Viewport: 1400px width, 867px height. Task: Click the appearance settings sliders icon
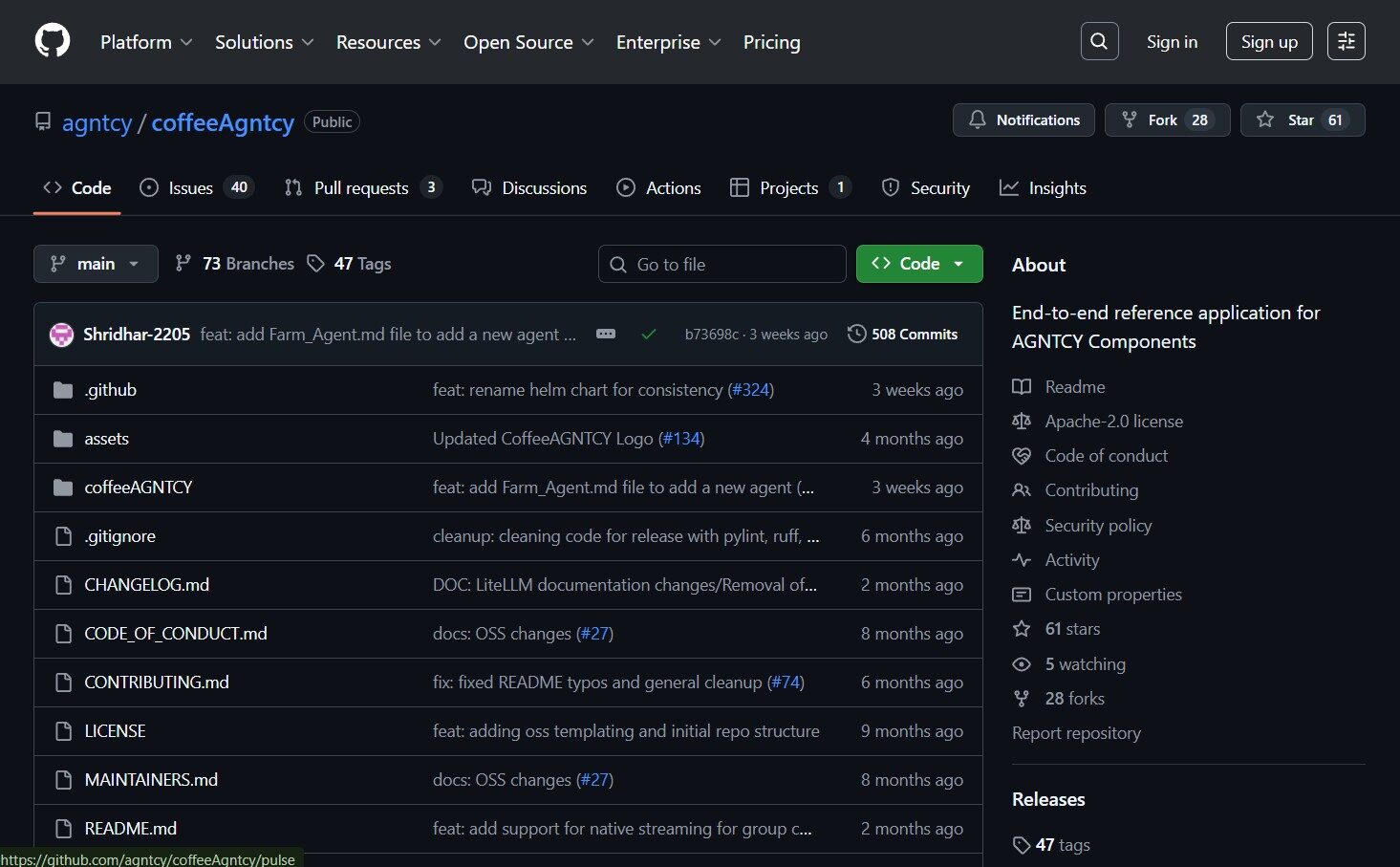[1346, 41]
